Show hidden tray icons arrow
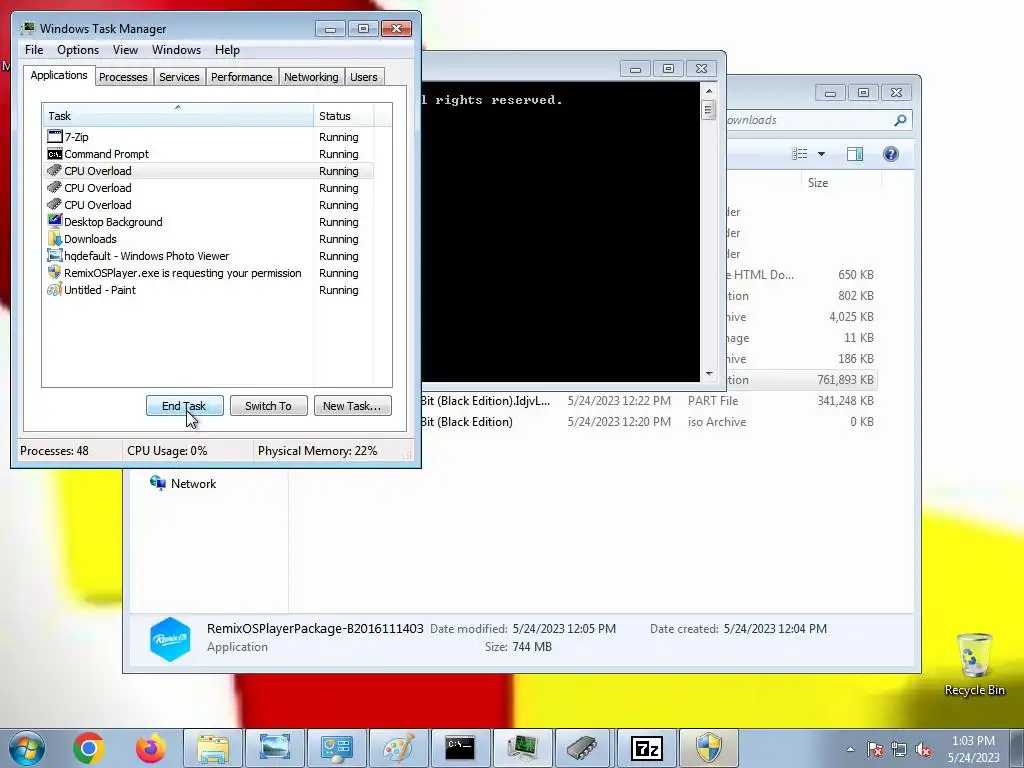 pyautogui.click(x=850, y=750)
